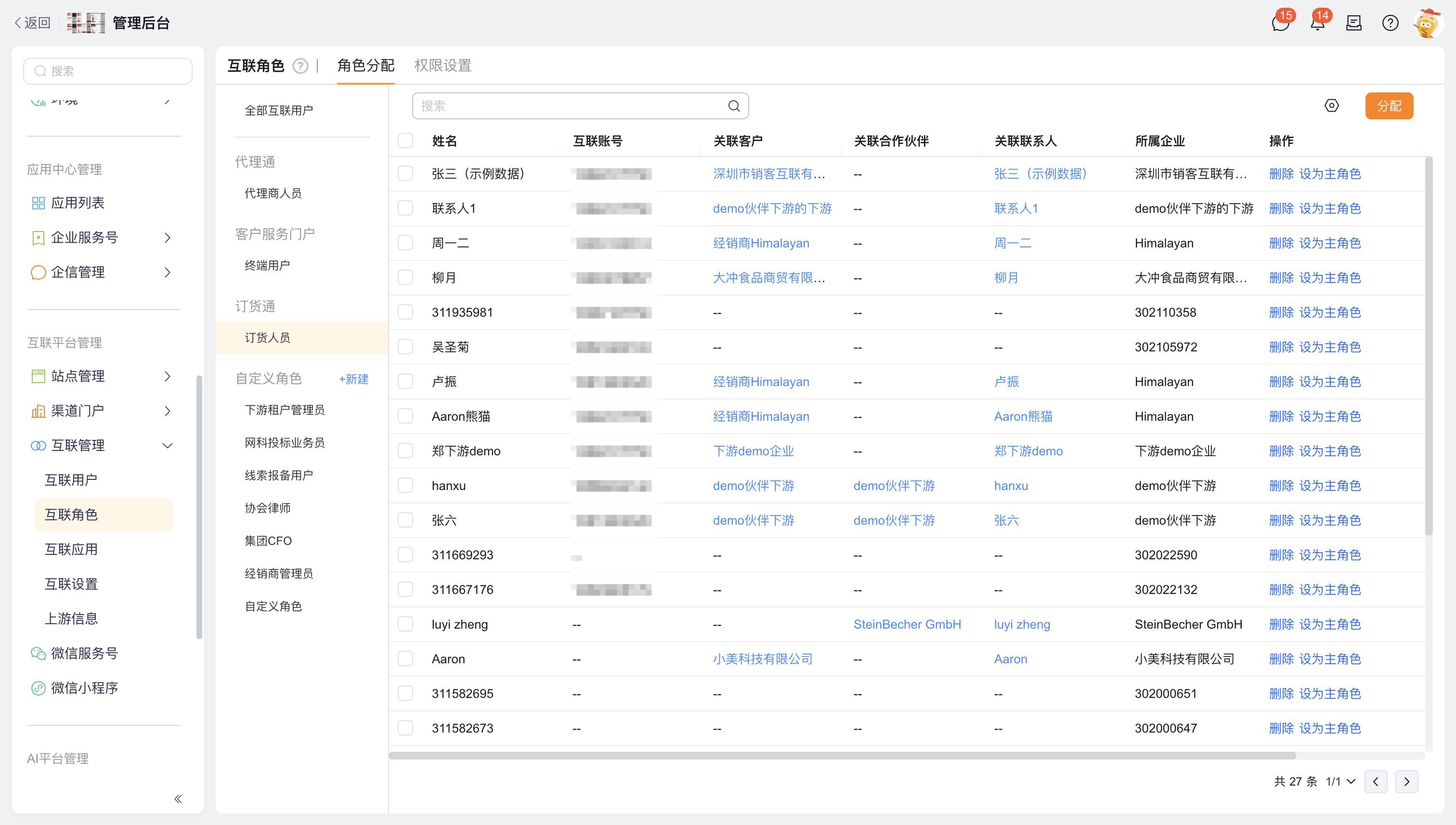Click the orange 分配 button
Image resolution: width=1456 pixels, height=825 pixels.
click(1389, 106)
